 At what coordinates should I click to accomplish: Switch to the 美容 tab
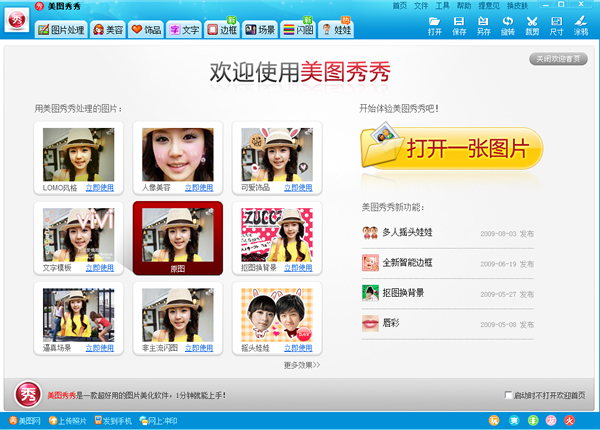point(108,29)
